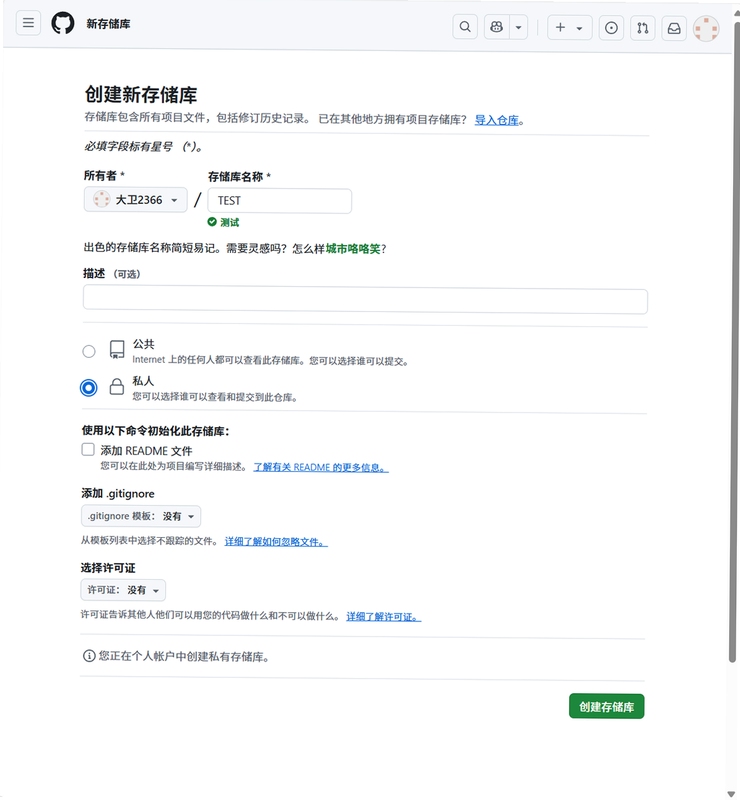Focus the 描述 description input field

(365, 300)
